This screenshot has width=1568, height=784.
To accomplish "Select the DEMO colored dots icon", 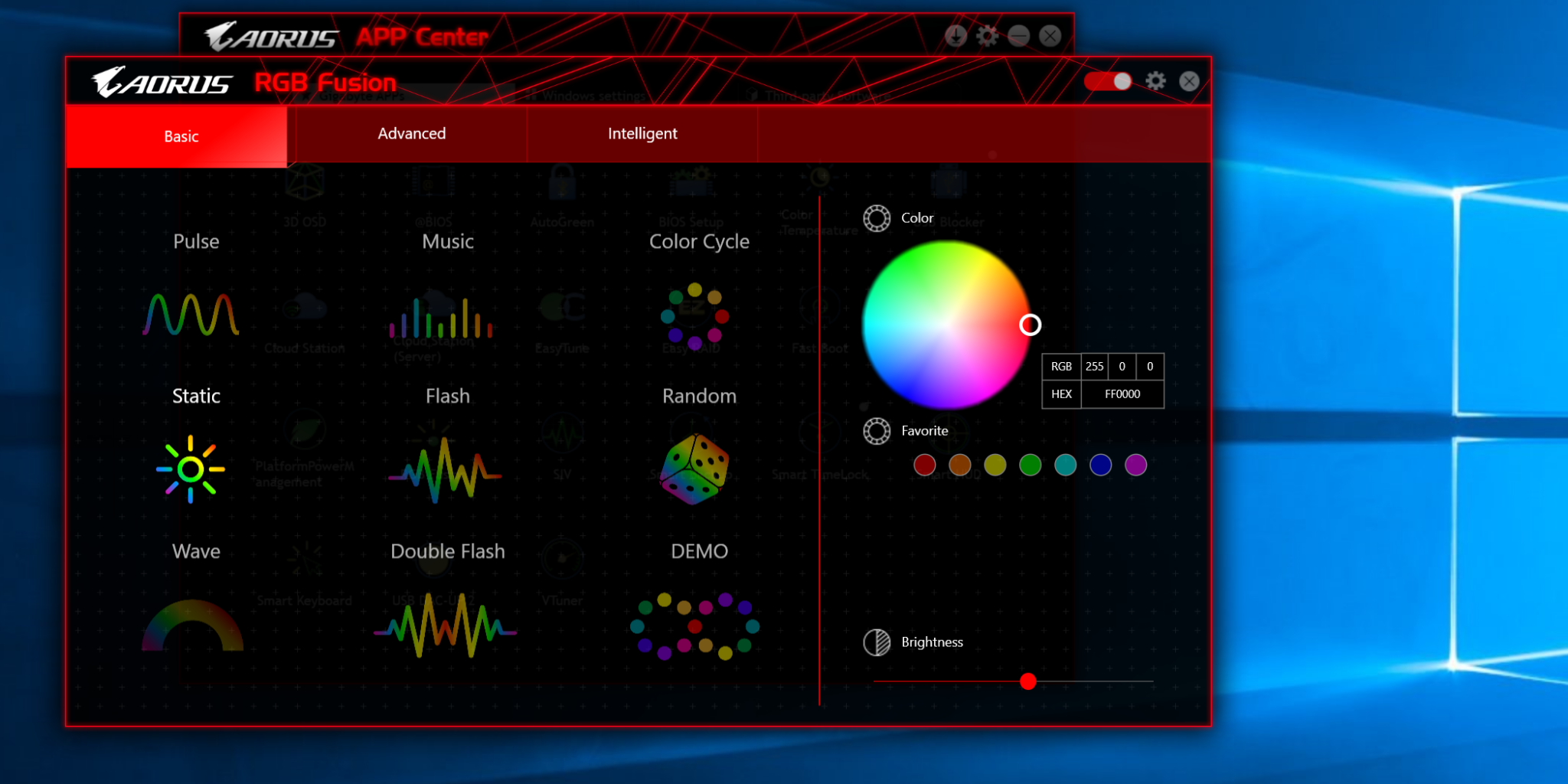I will point(694,626).
